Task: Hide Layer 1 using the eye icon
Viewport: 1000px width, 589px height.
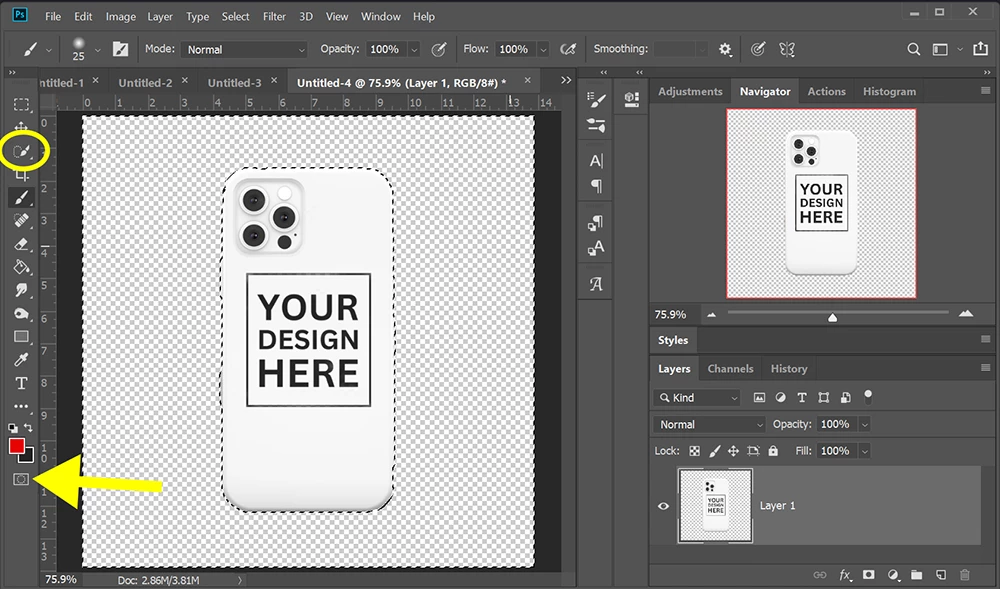Action: pos(663,506)
